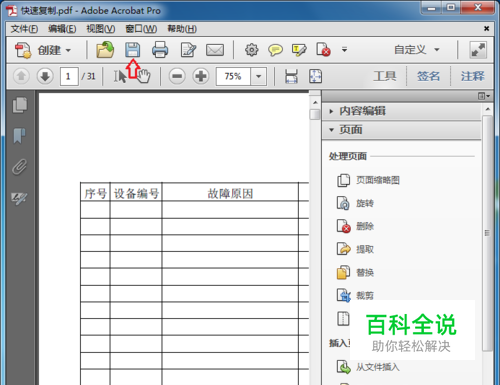Click the document vertical scrollbar thumb
500x385 pixels.
coord(314,114)
